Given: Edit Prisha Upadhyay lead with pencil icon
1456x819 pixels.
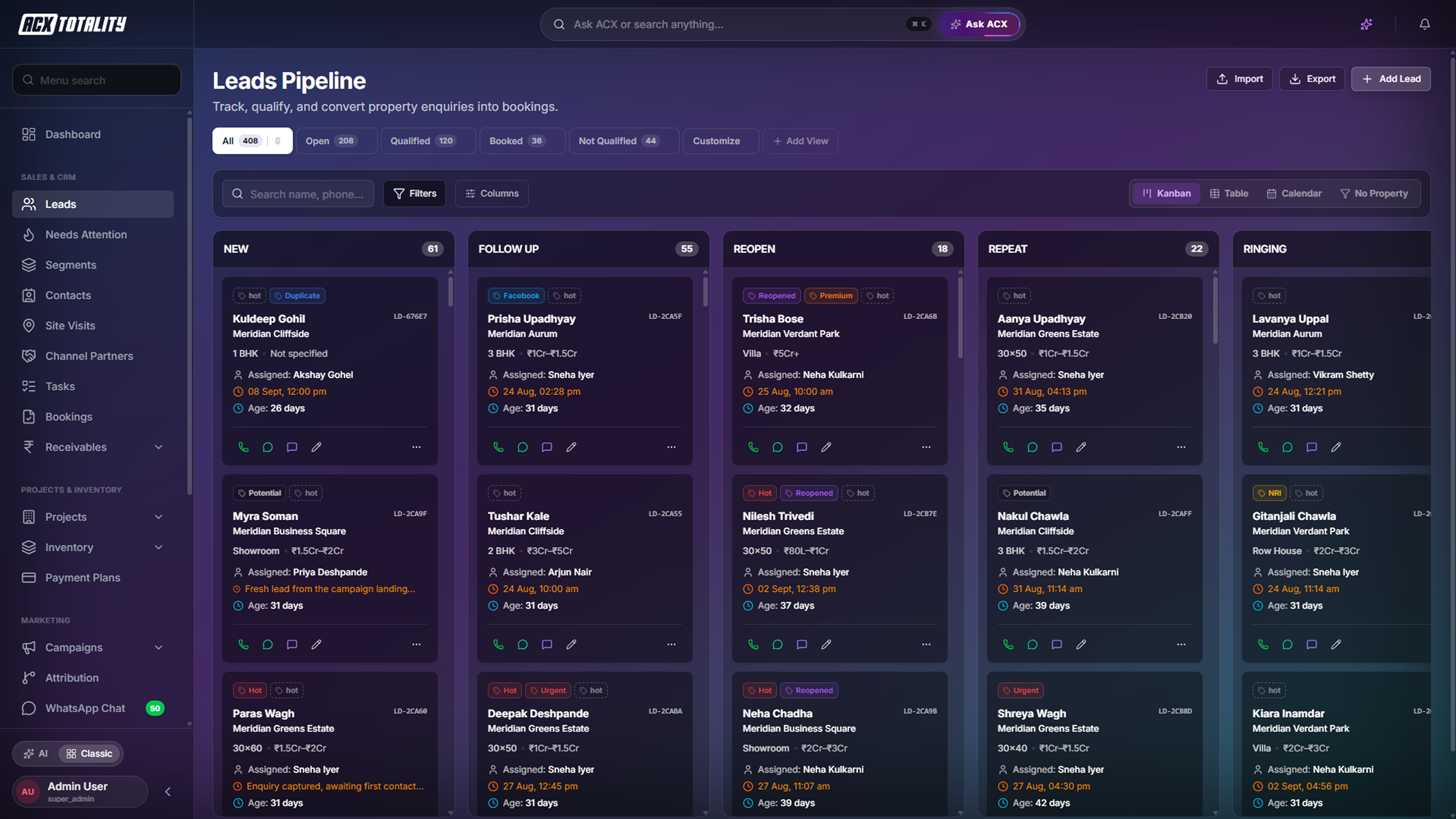Looking at the screenshot, I should coord(571,447).
